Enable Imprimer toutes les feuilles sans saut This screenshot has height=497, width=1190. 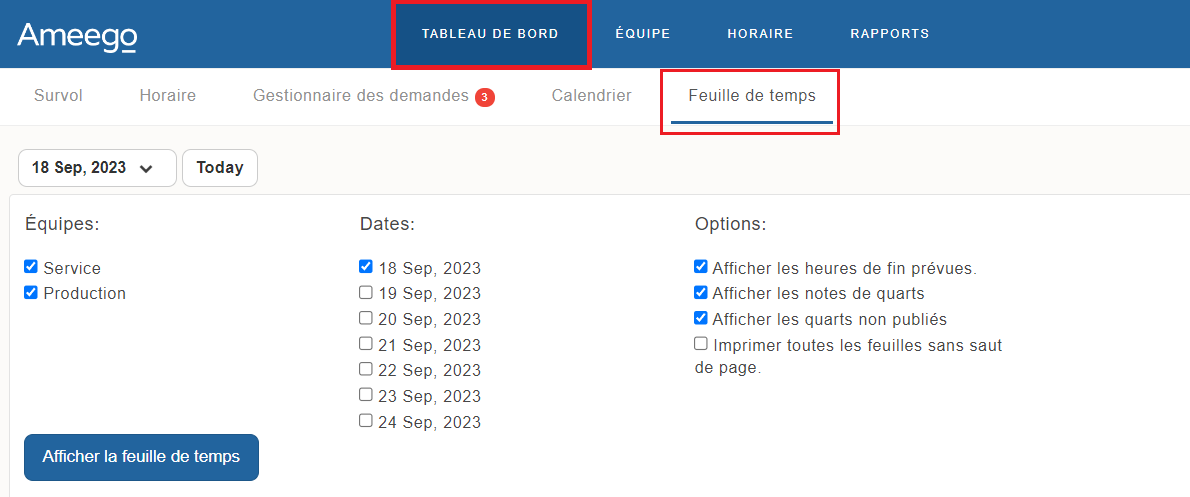point(701,344)
